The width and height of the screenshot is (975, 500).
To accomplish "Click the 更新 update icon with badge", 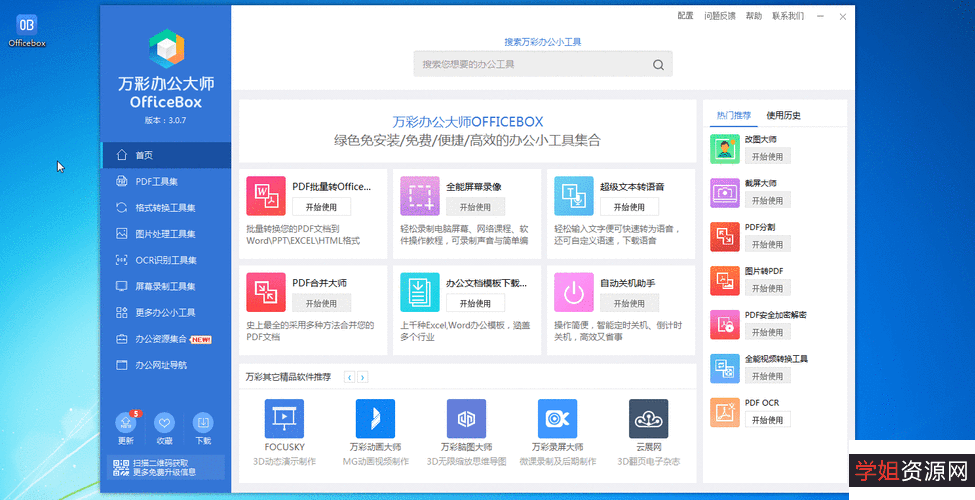I will tap(126, 423).
